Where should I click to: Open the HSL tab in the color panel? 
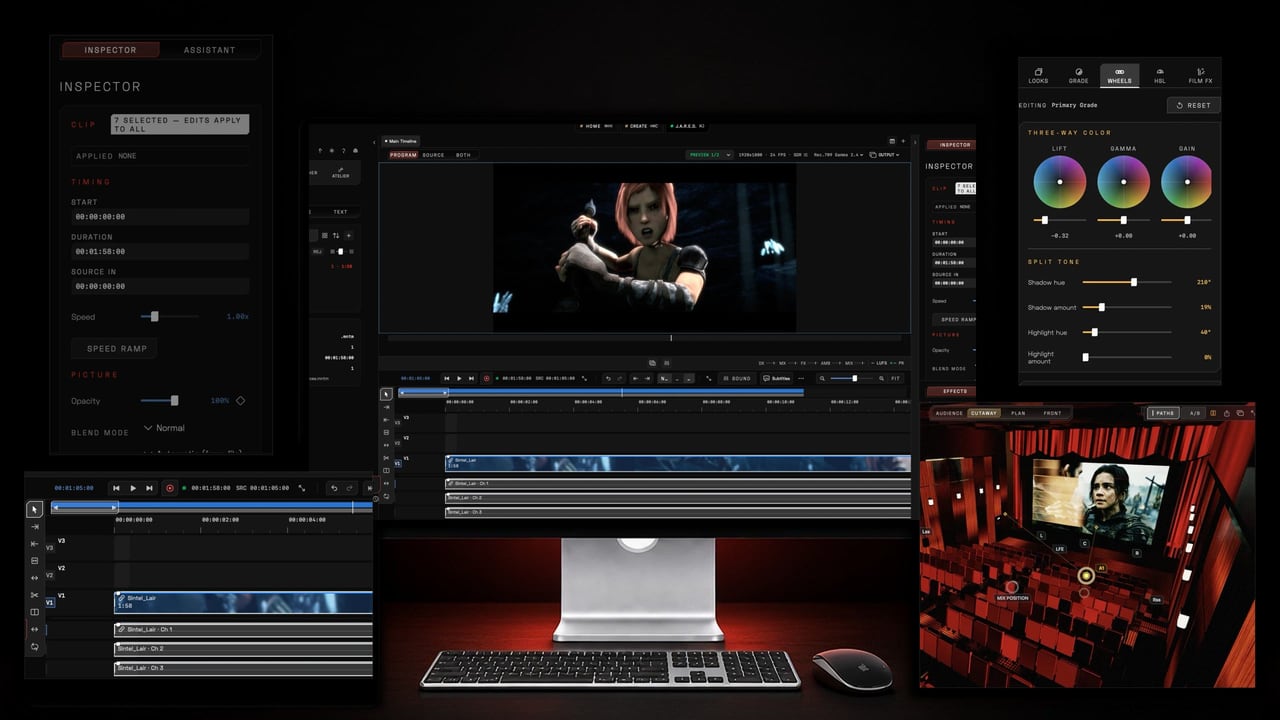click(x=1160, y=76)
